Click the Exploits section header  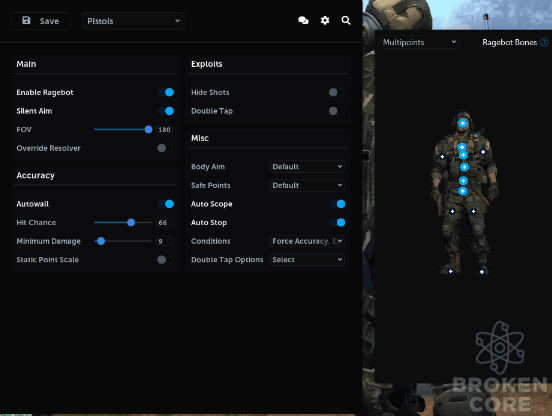tap(207, 64)
